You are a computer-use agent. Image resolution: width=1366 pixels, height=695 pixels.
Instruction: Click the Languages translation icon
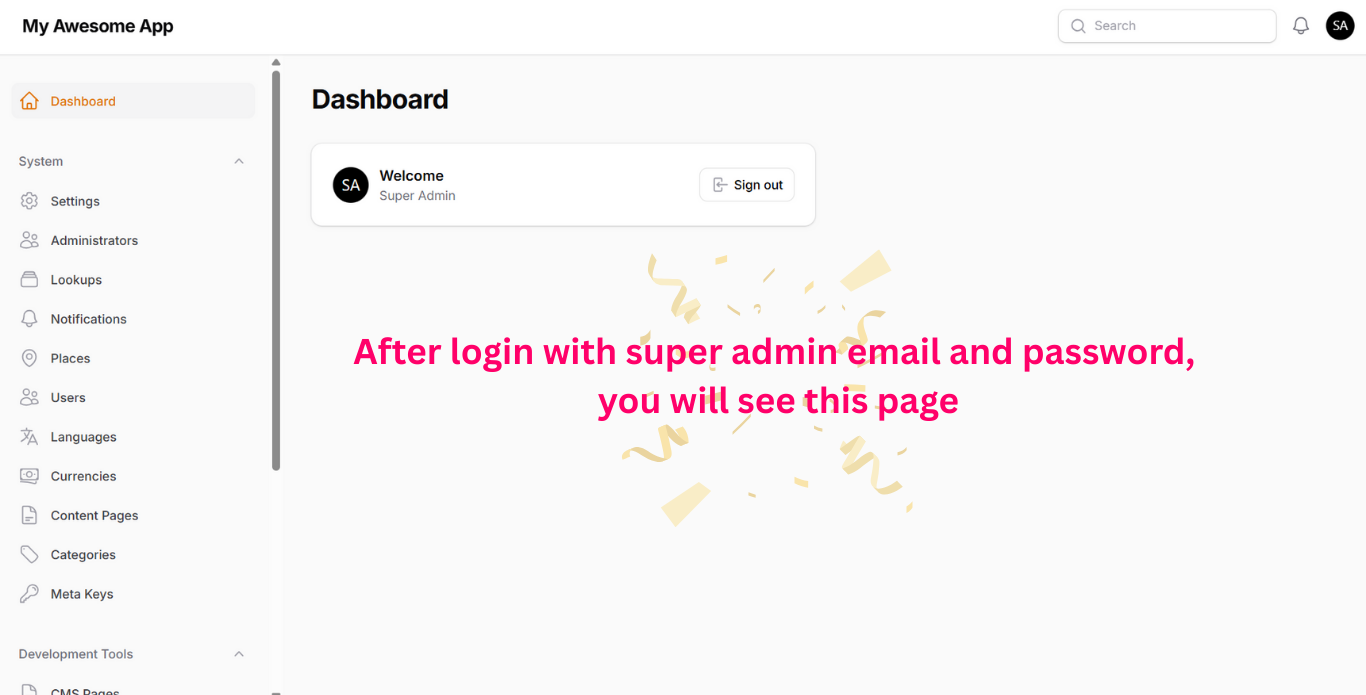pyautogui.click(x=29, y=436)
